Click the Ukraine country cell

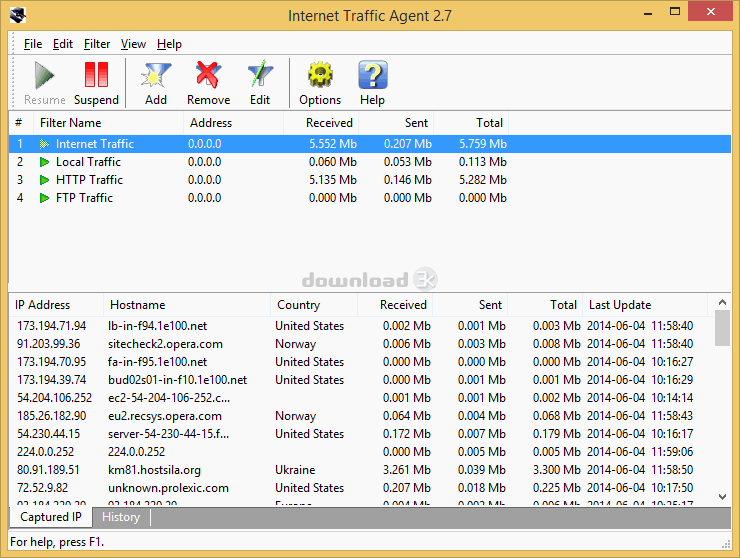(295, 470)
